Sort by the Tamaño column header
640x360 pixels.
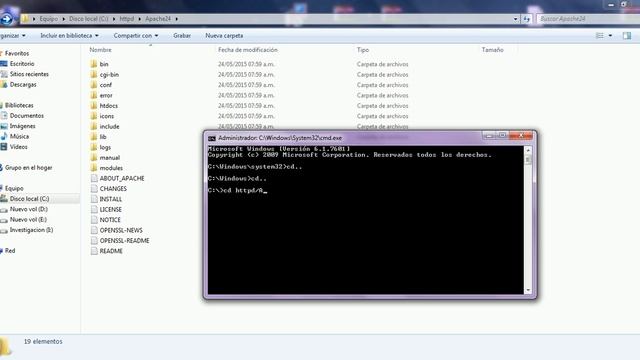pos(493,50)
